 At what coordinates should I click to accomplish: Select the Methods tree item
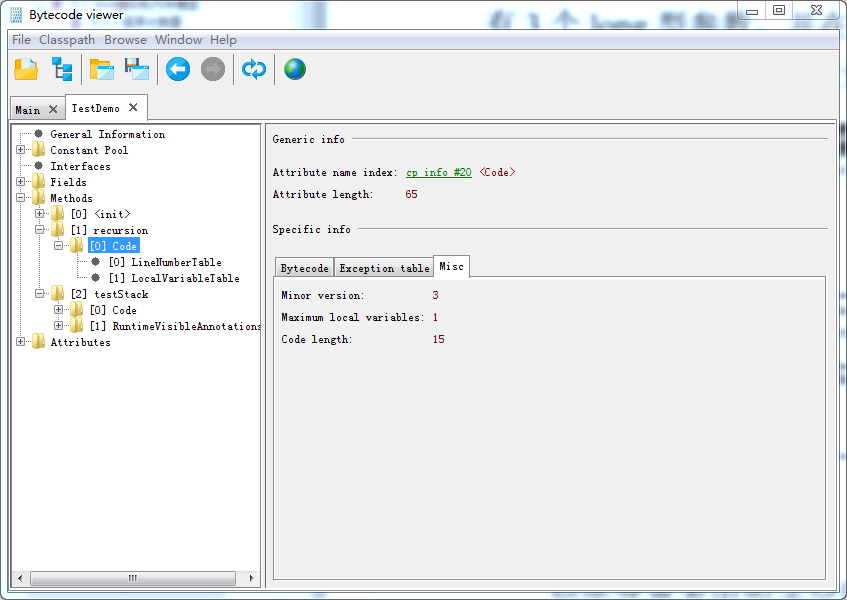71,198
